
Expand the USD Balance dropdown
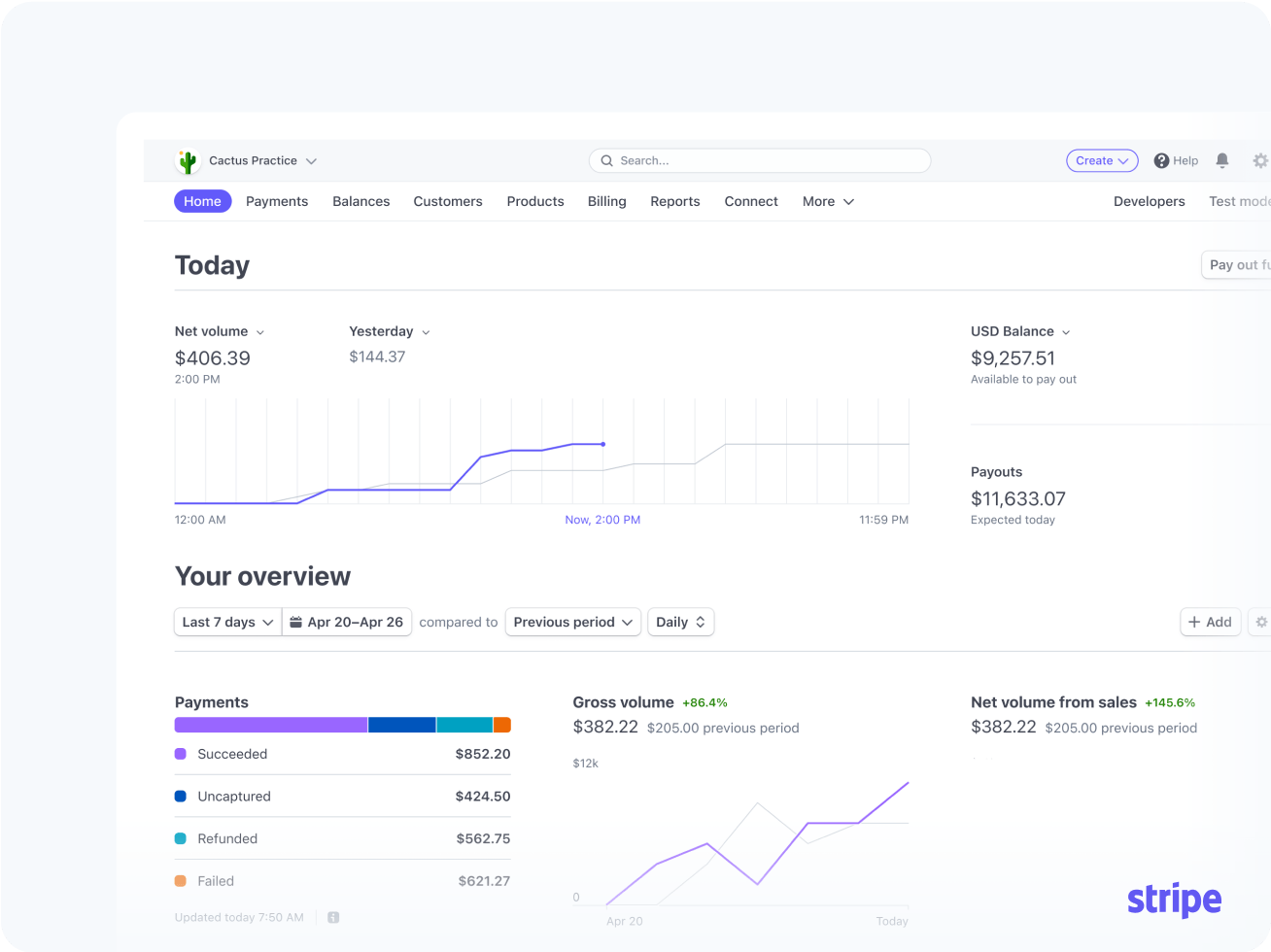tap(1066, 332)
